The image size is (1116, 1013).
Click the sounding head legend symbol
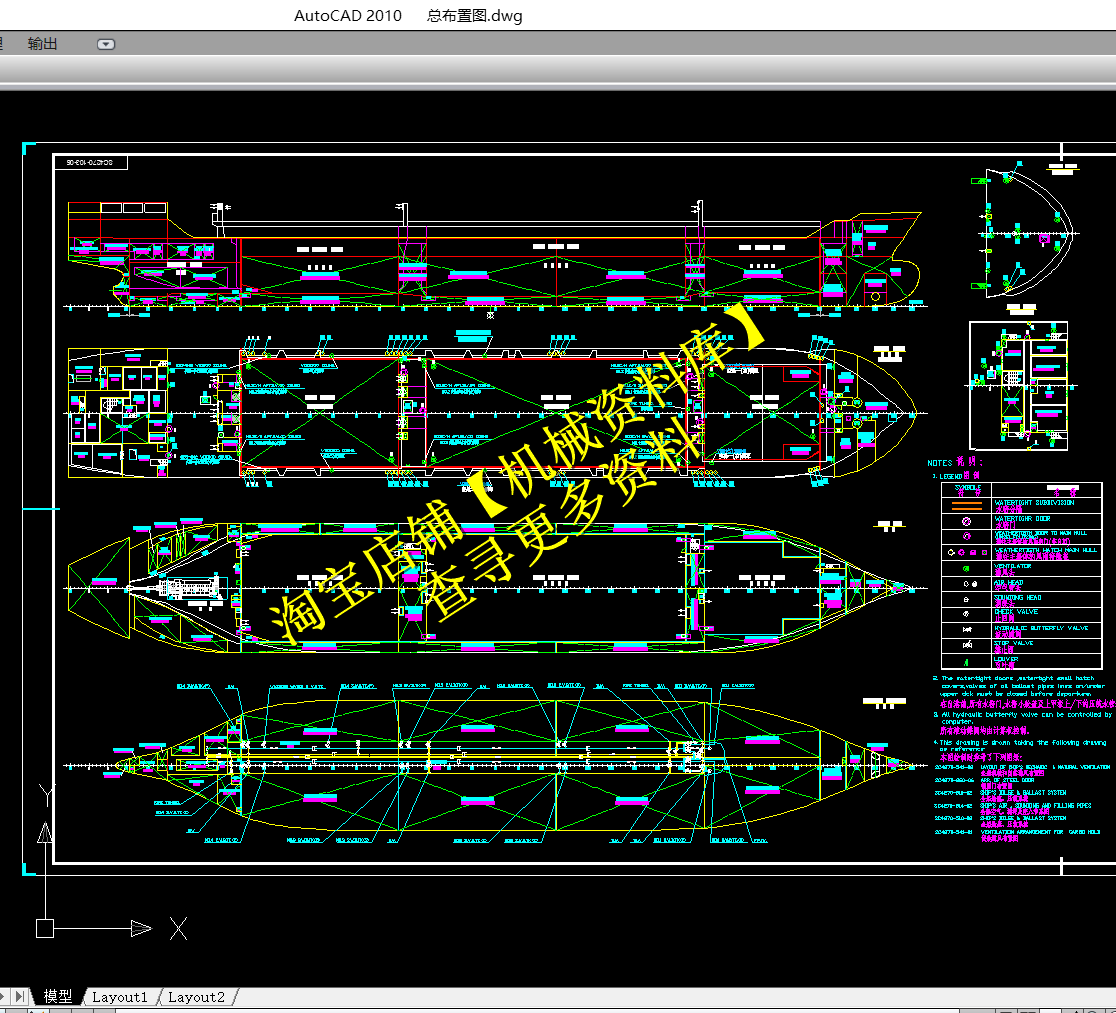(x=966, y=599)
